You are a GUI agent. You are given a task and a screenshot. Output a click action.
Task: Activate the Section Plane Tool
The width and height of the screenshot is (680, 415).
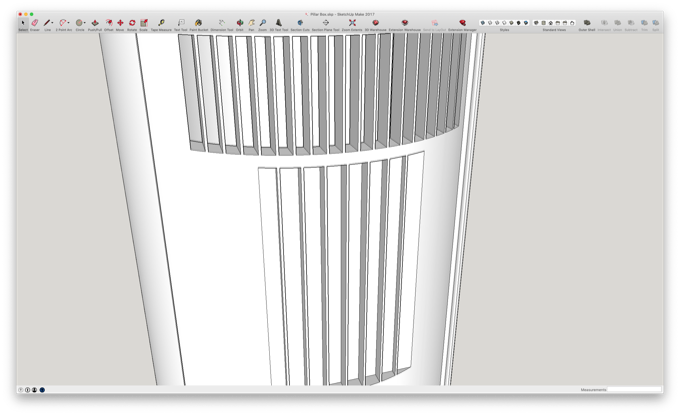326,23
